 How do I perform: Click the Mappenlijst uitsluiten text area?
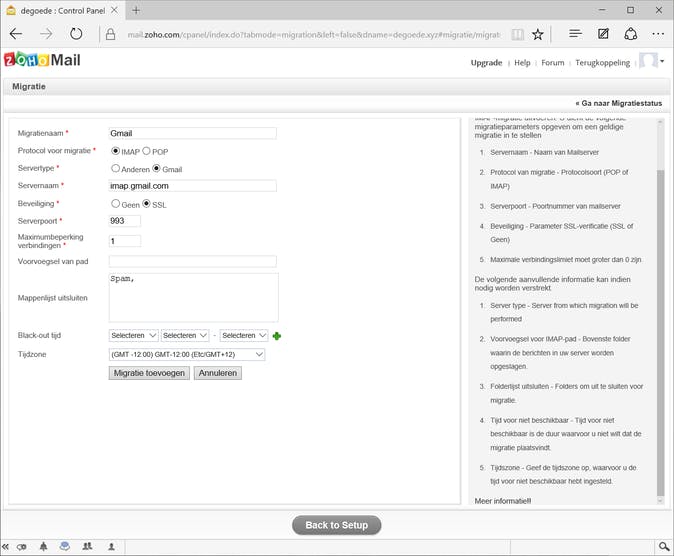193,298
